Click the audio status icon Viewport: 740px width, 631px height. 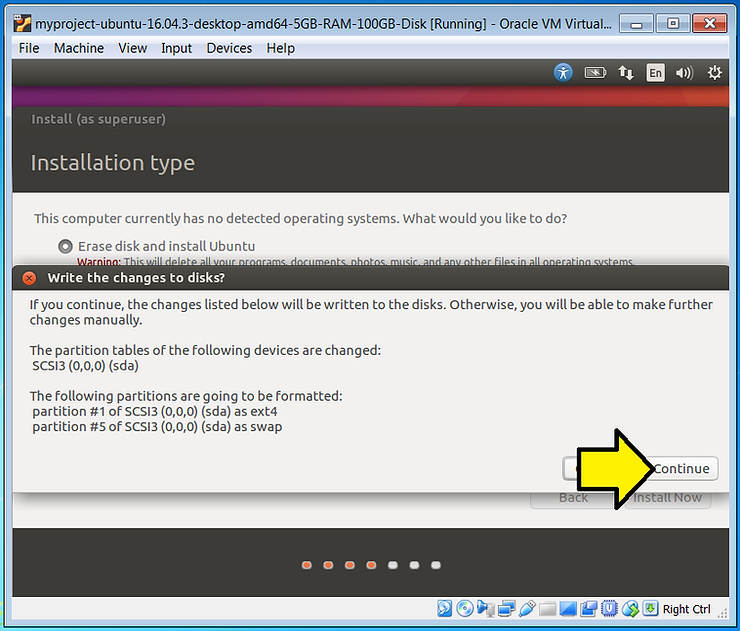[x=486, y=609]
